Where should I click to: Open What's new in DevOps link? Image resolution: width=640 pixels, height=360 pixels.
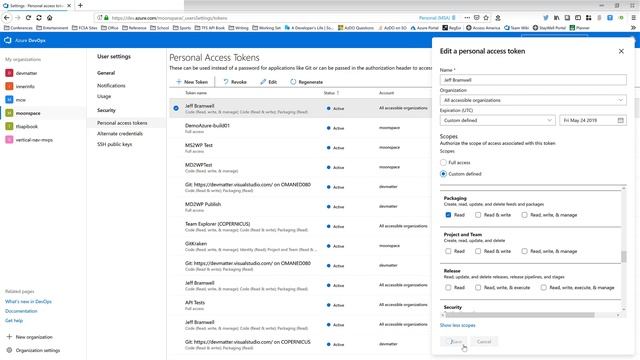28,301
